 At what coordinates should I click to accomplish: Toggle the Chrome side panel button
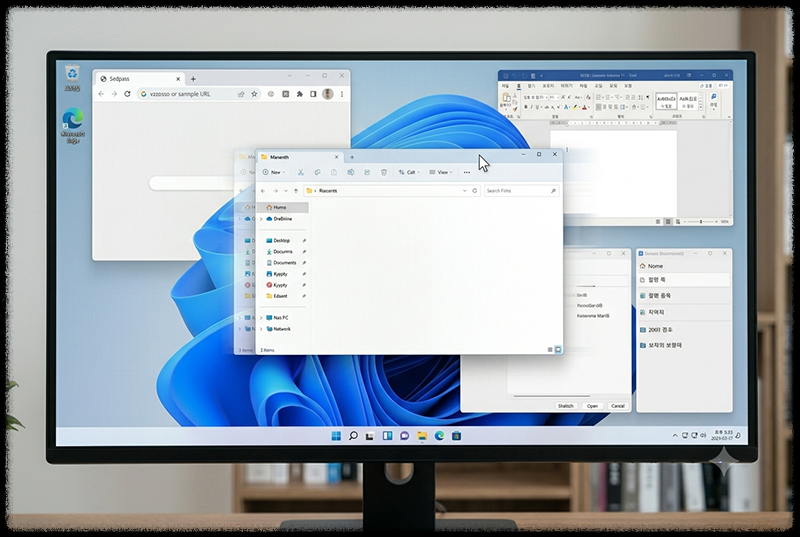313,94
